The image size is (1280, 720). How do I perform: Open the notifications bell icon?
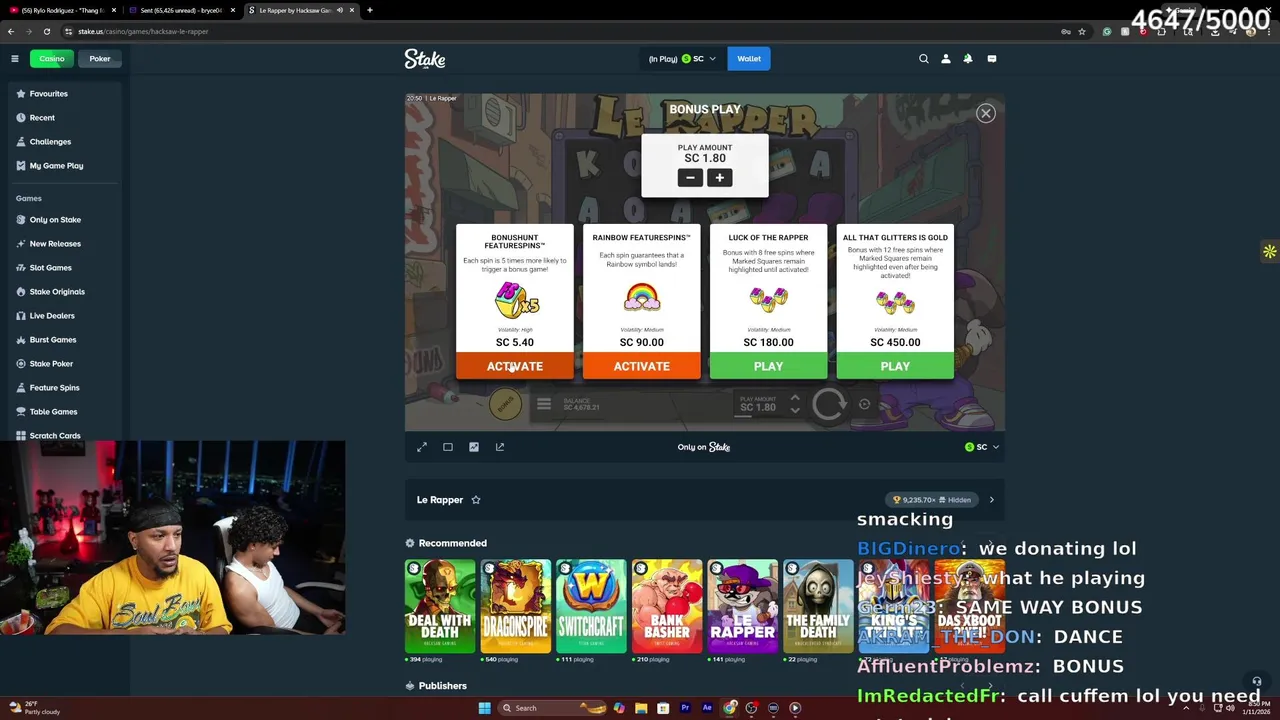[968, 59]
